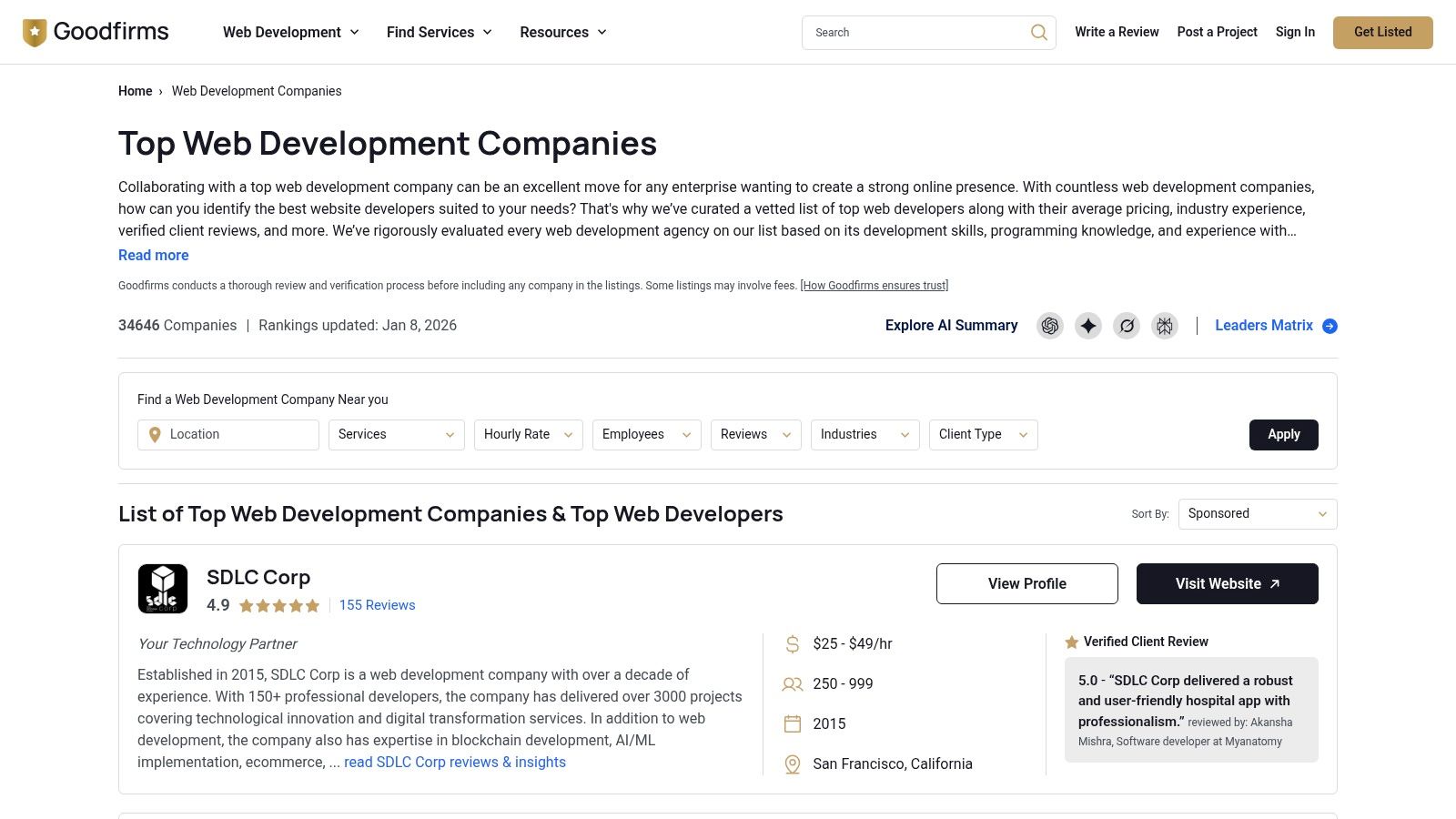Screen dimensions: 1456x819
Task: Click the Apply filters button
Action: coord(1283,435)
